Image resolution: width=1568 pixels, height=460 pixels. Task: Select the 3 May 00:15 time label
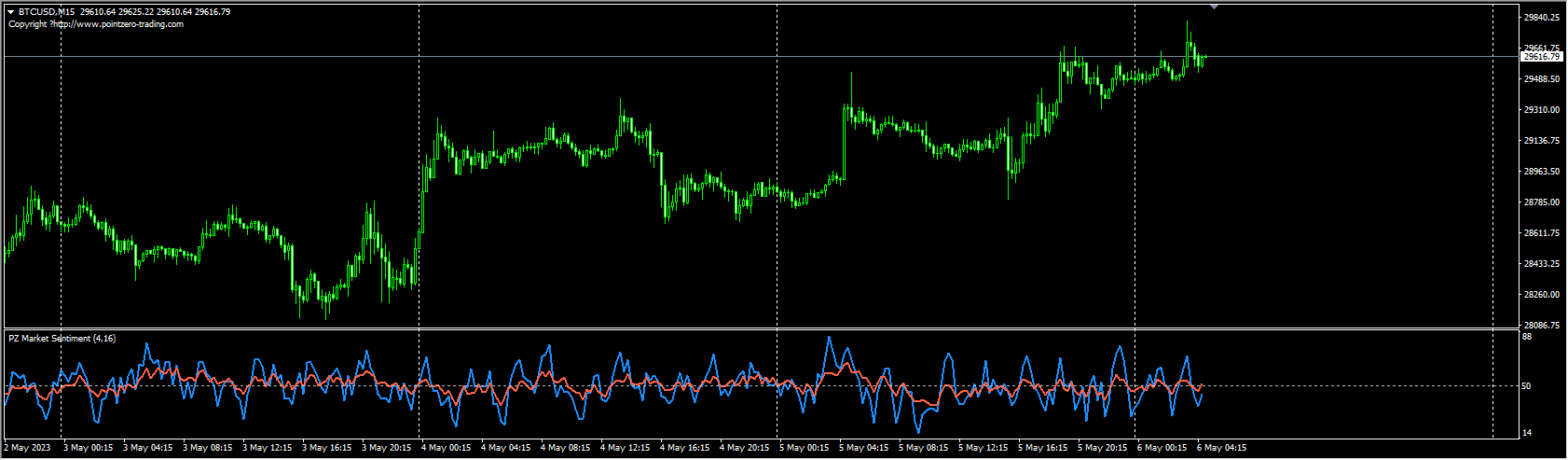point(88,448)
